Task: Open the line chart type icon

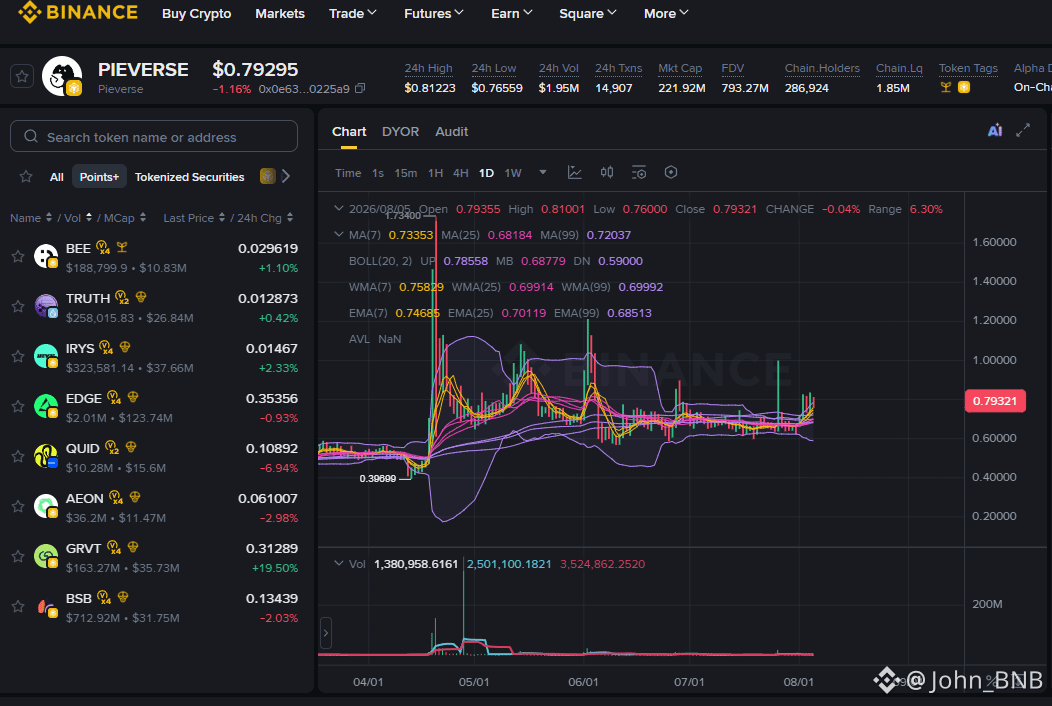Action: tap(575, 172)
